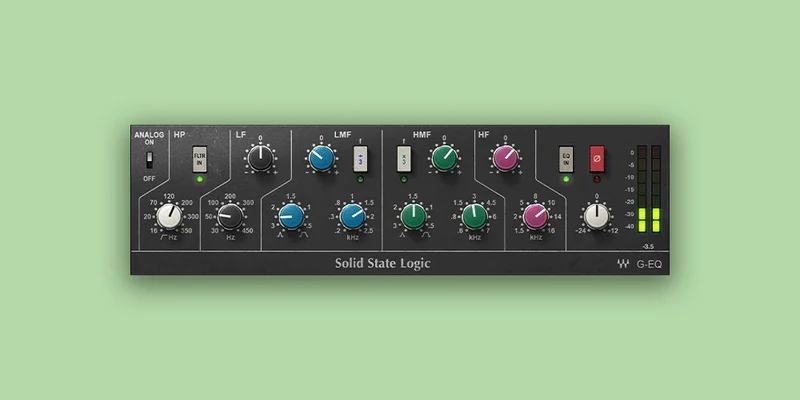The image size is (800, 400).
Task: Click the pink HF frequency kHz knob
Action: [536, 216]
